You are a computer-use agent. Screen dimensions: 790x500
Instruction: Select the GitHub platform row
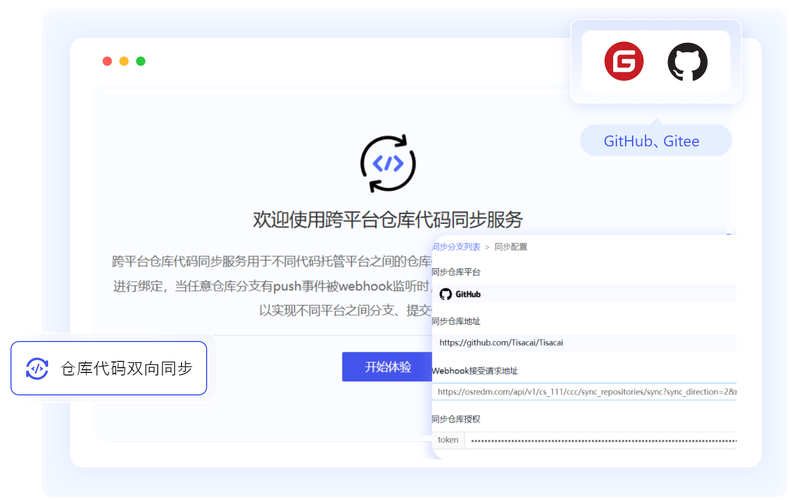click(x=584, y=294)
